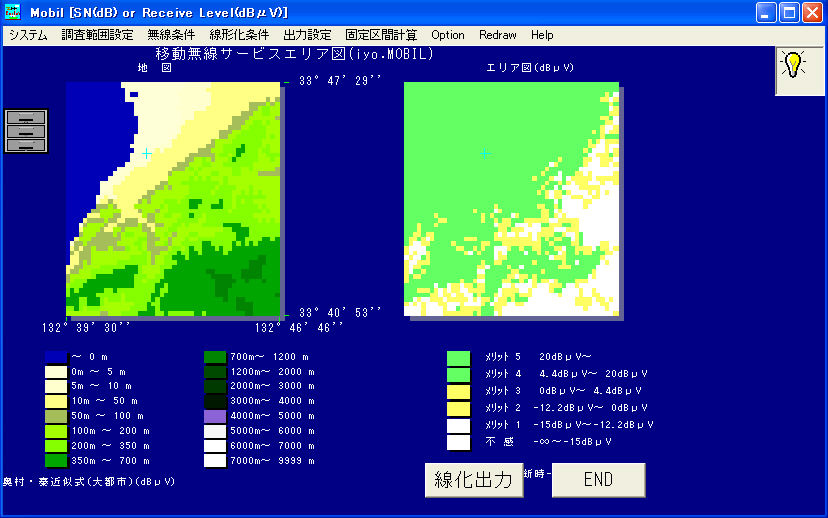Click the lightbulb hint icon
The height and width of the screenshot is (518, 828).
793,66
